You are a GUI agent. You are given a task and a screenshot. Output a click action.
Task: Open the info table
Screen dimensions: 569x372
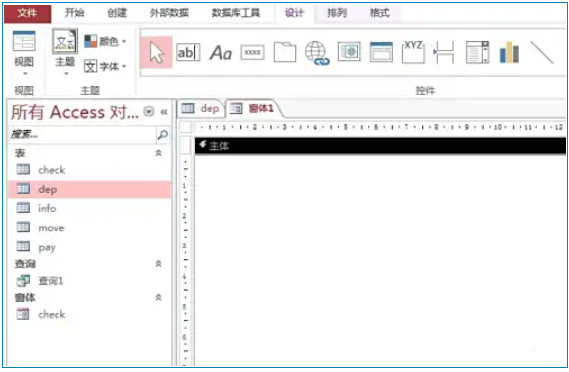point(90,208)
